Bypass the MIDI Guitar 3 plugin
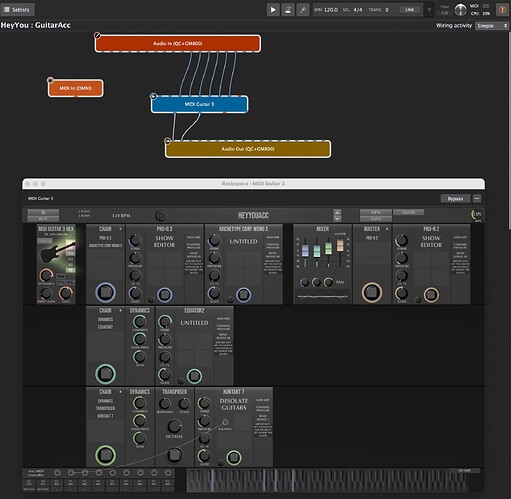Image resolution: width=511 pixels, height=499 pixels. (455, 199)
